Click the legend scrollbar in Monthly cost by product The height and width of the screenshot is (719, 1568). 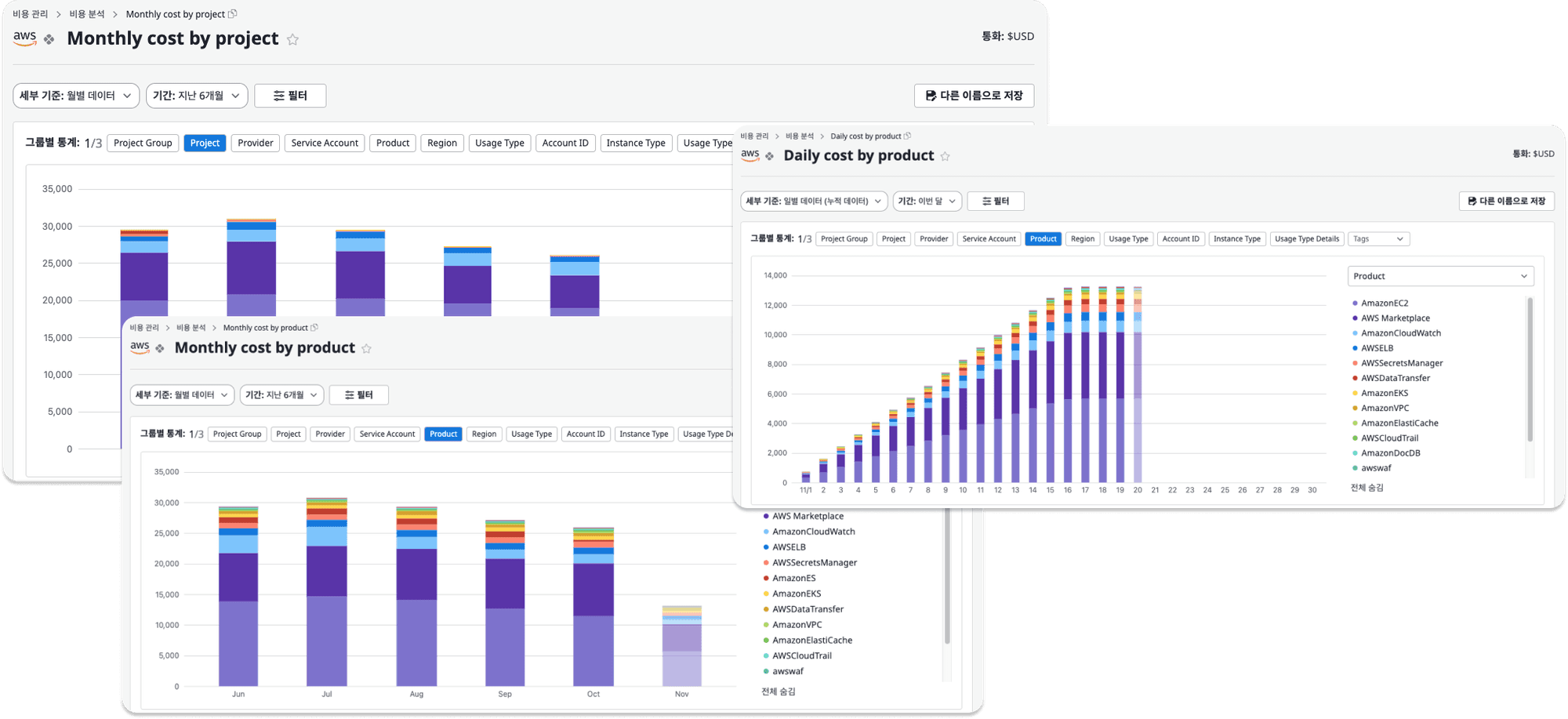click(947, 576)
